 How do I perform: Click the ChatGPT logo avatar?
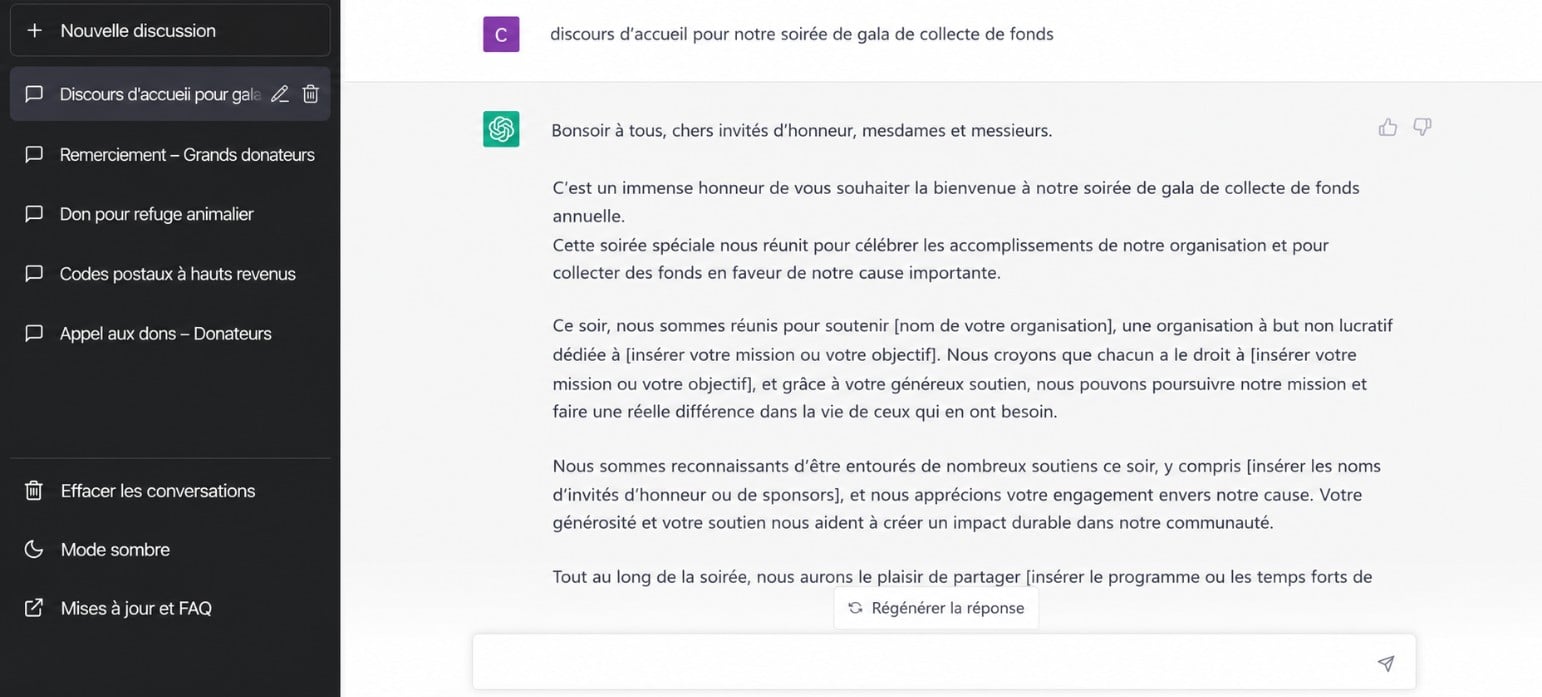tap(501, 129)
